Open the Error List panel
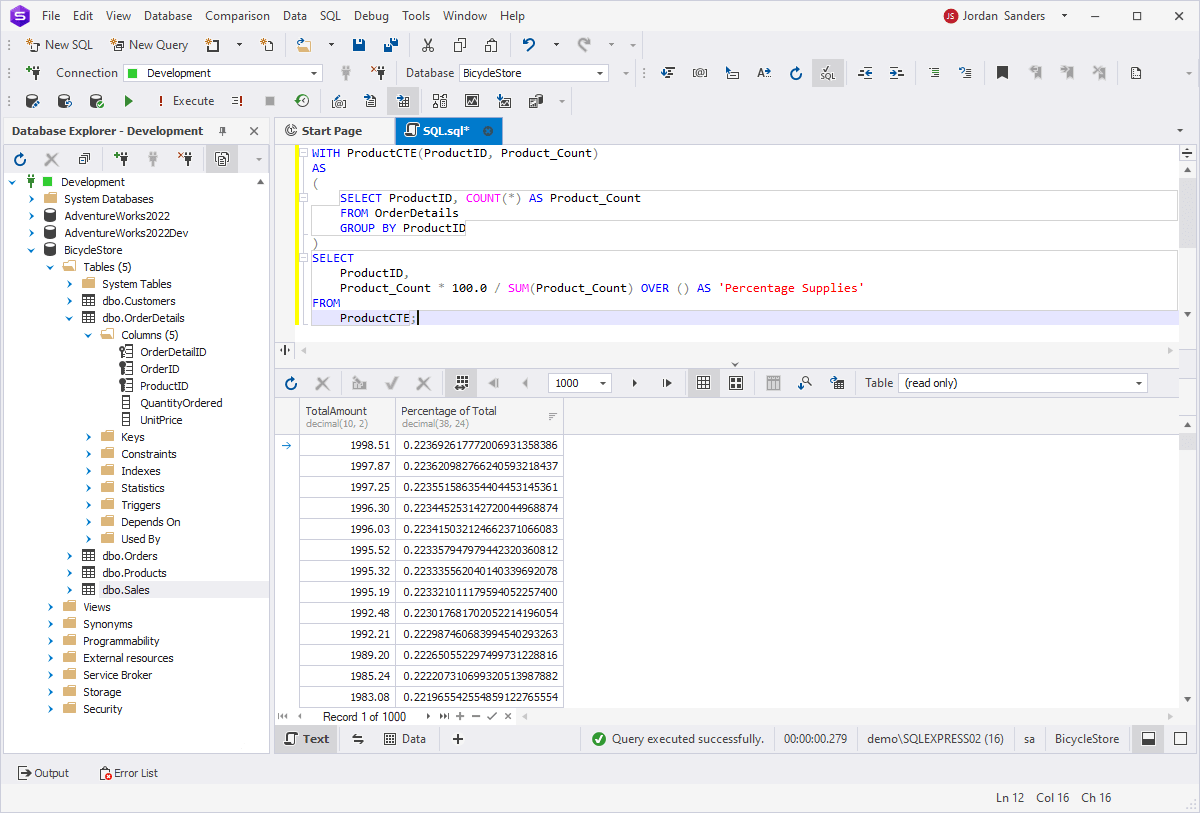This screenshot has height=813, width=1200. 129,773
